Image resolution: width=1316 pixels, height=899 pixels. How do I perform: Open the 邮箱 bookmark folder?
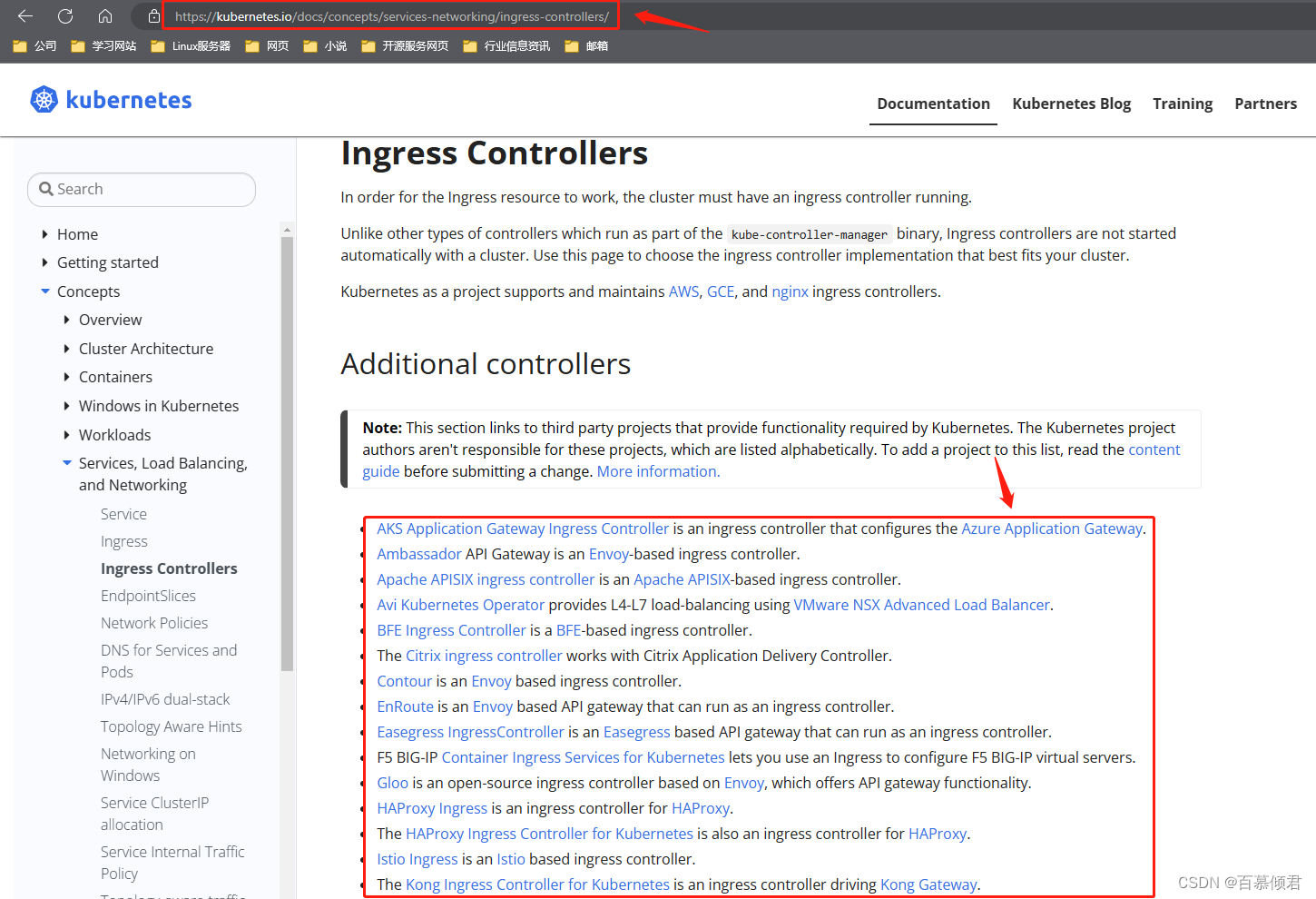(x=586, y=46)
